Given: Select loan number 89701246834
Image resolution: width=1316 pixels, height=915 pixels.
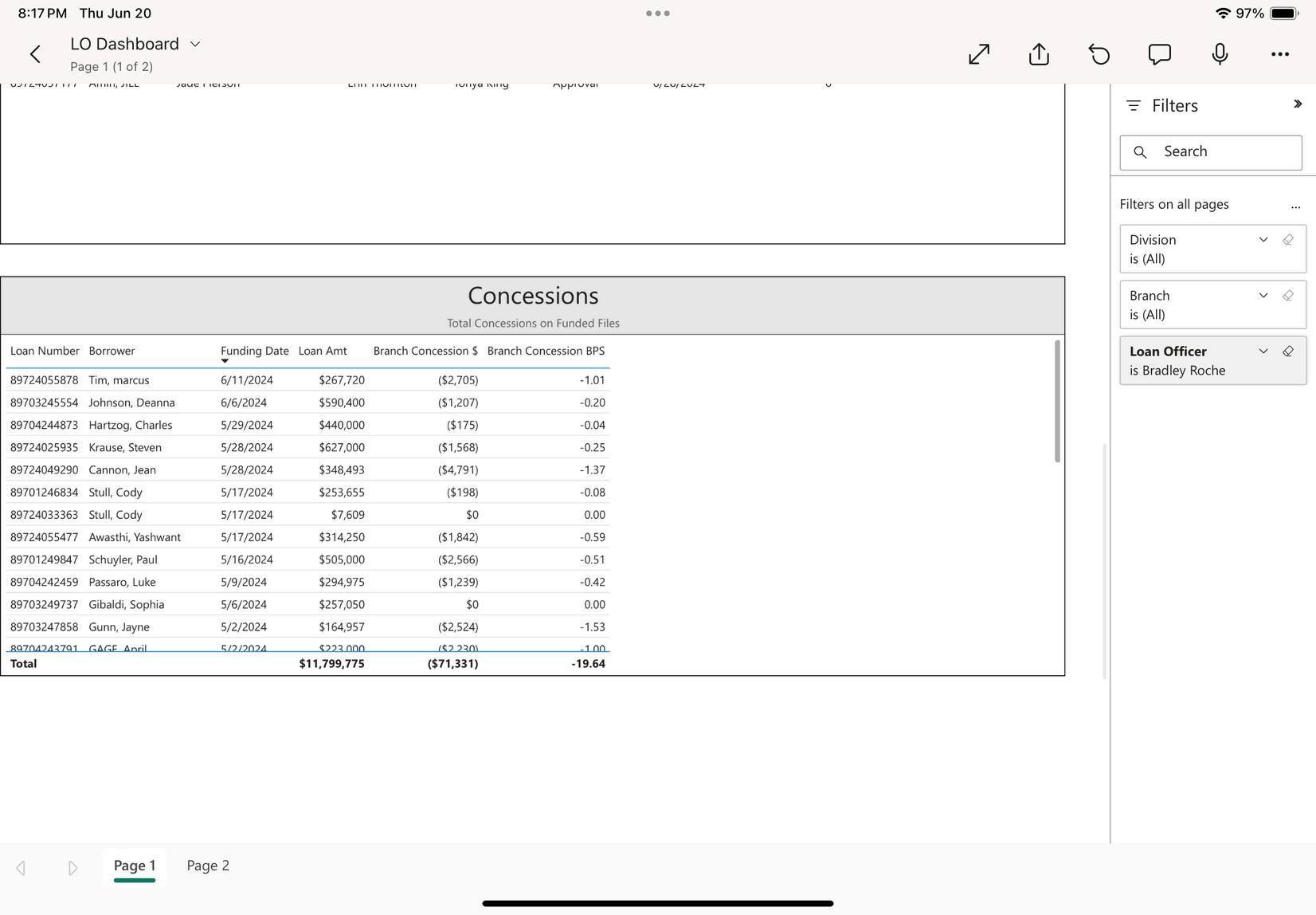Looking at the screenshot, I should (45, 493).
